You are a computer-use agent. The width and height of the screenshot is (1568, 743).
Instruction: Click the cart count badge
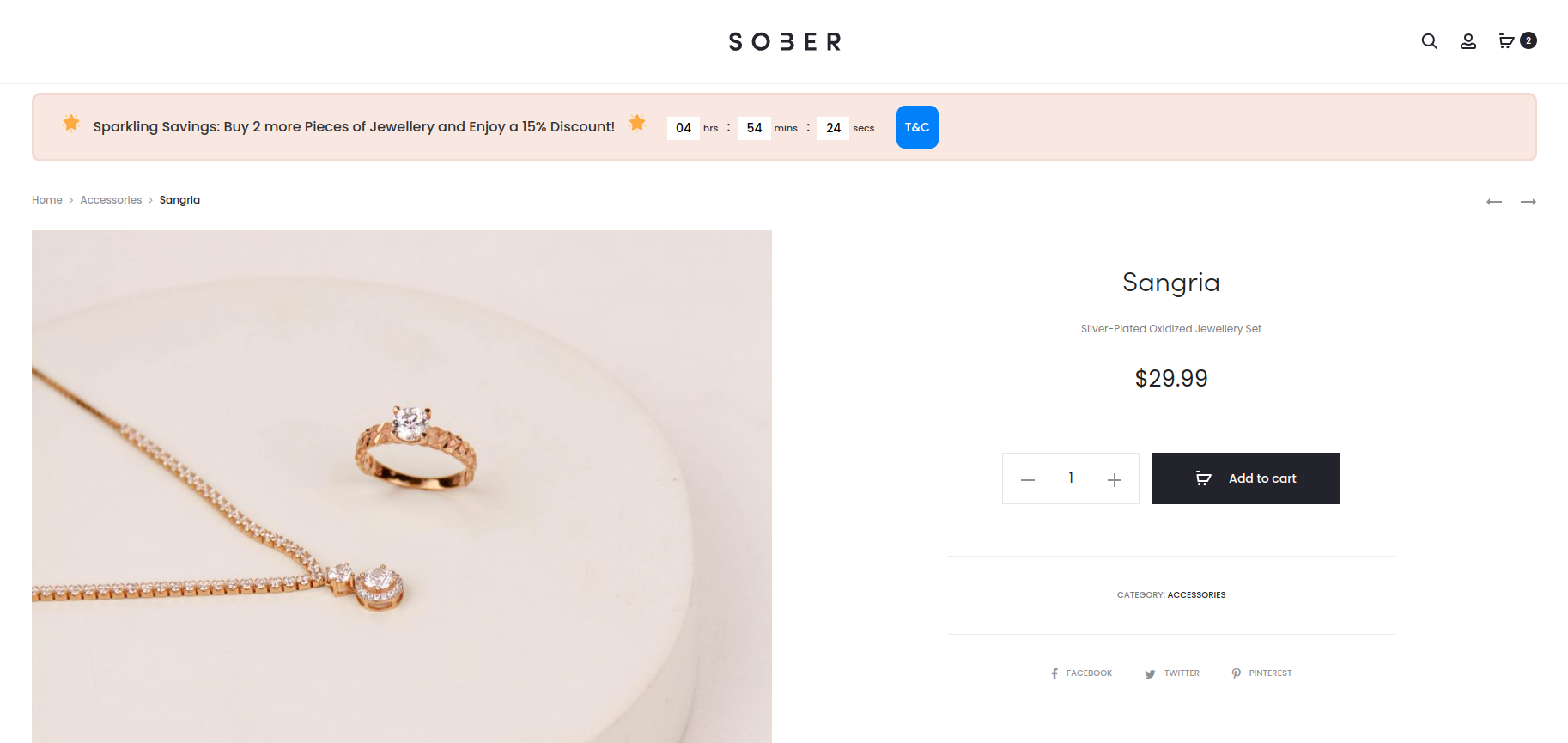point(1528,40)
